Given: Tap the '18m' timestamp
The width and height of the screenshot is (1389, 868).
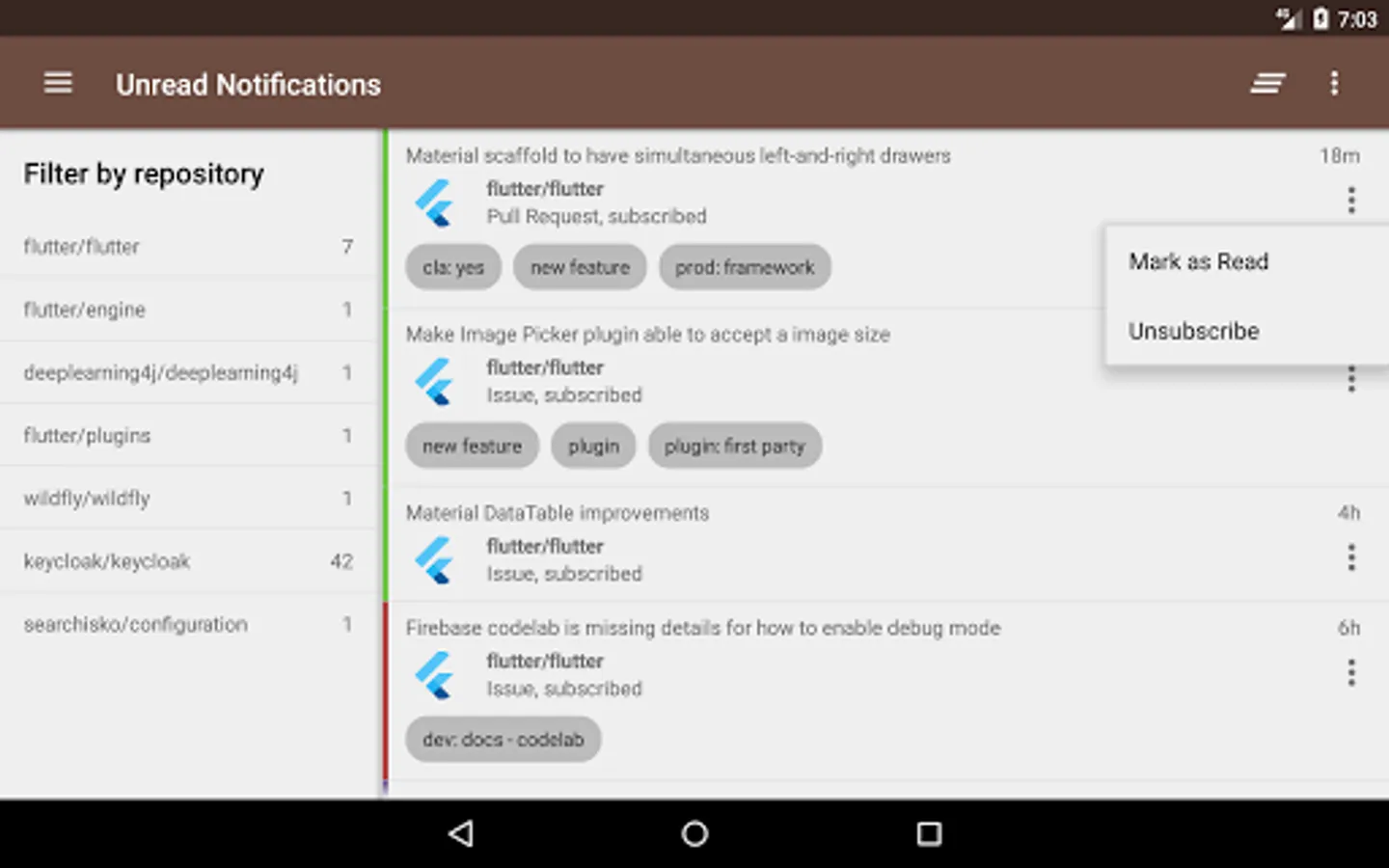Looking at the screenshot, I should click(1340, 155).
